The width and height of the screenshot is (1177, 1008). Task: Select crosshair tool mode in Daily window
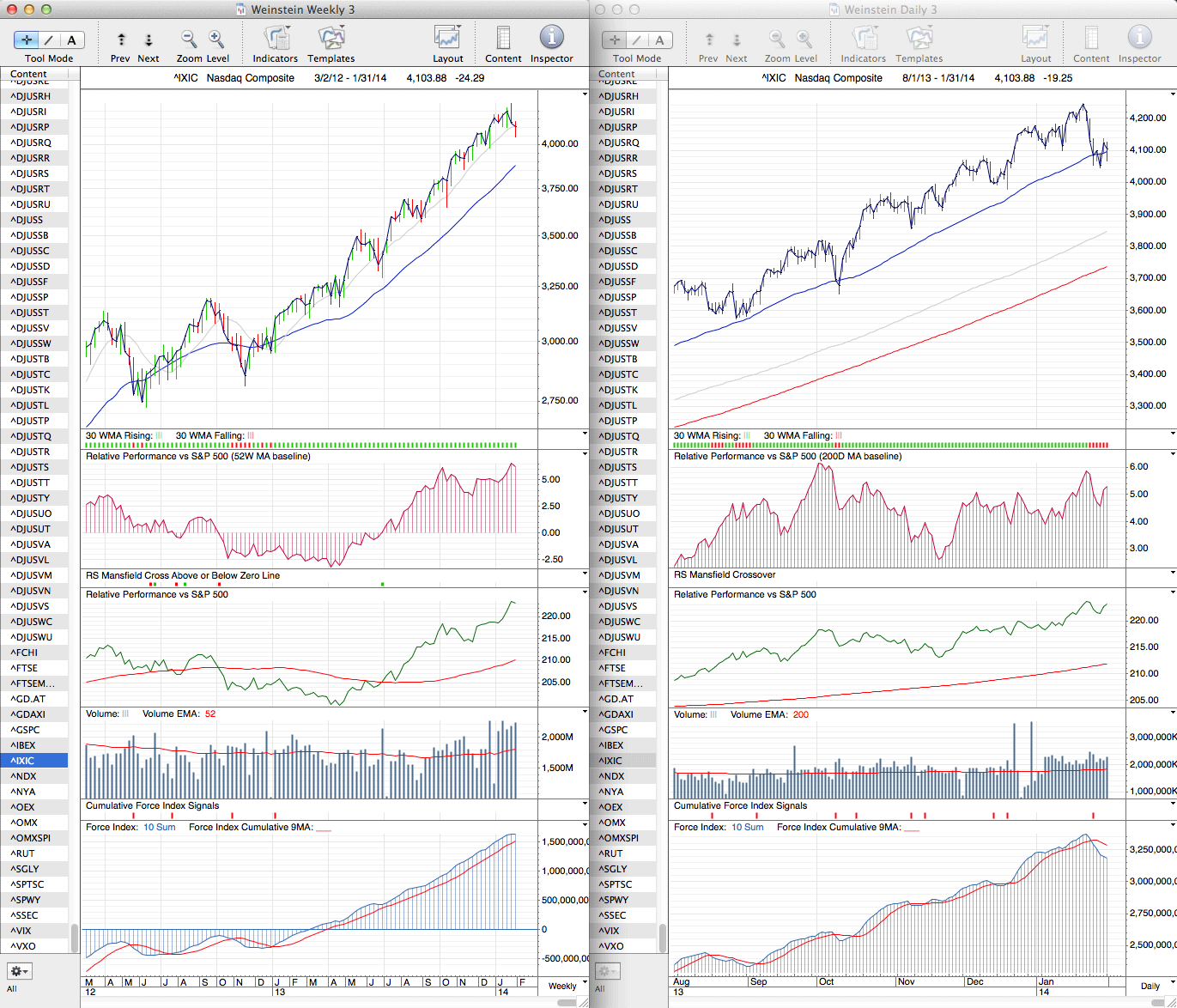pos(615,40)
